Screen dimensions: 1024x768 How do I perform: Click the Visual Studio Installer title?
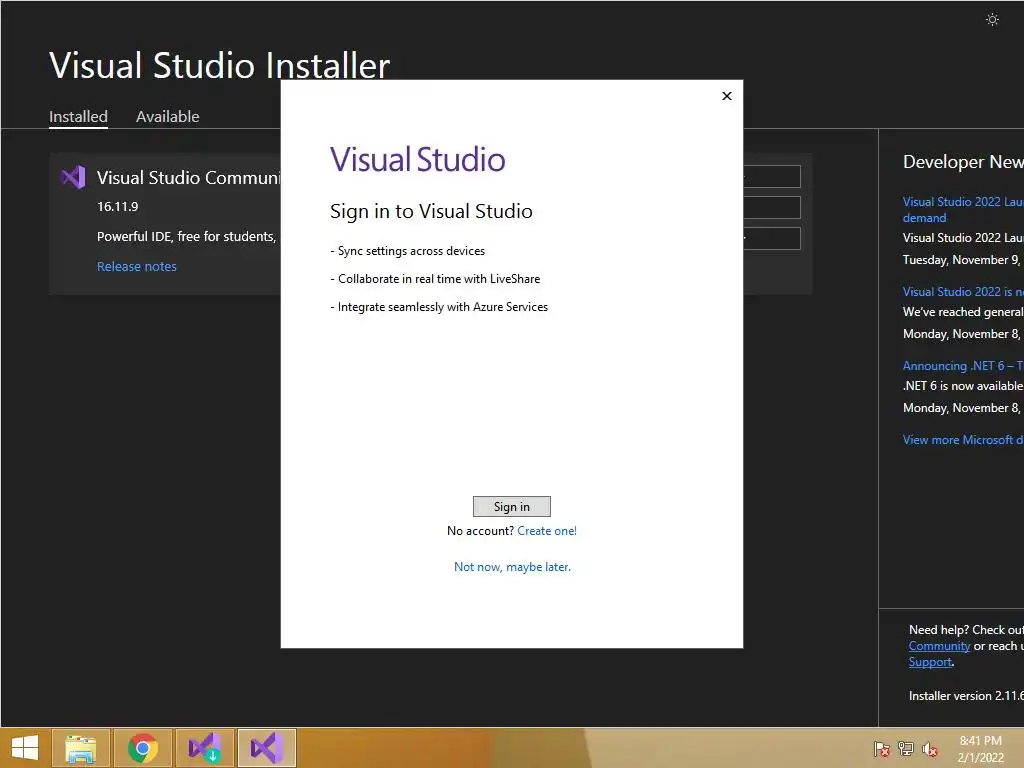point(219,65)
